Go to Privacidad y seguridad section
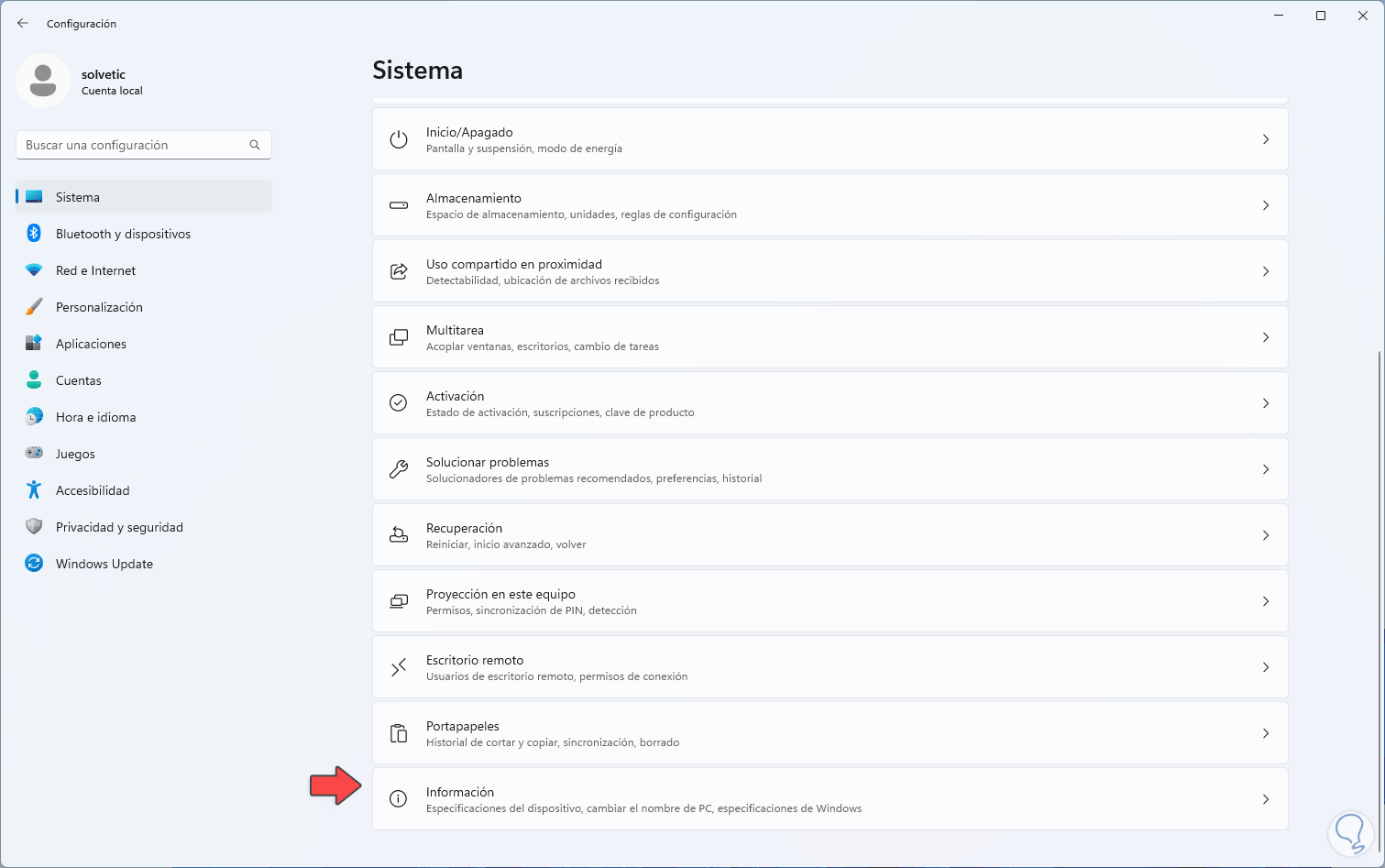The height and width of the screenshot is (868, 1385). coord(119,527)
